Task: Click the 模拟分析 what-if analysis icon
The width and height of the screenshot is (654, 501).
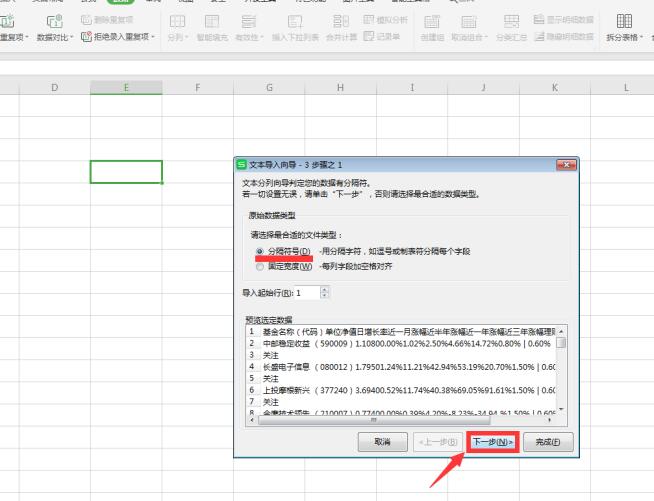Action: pyautogui.click(x=368, y=19)
